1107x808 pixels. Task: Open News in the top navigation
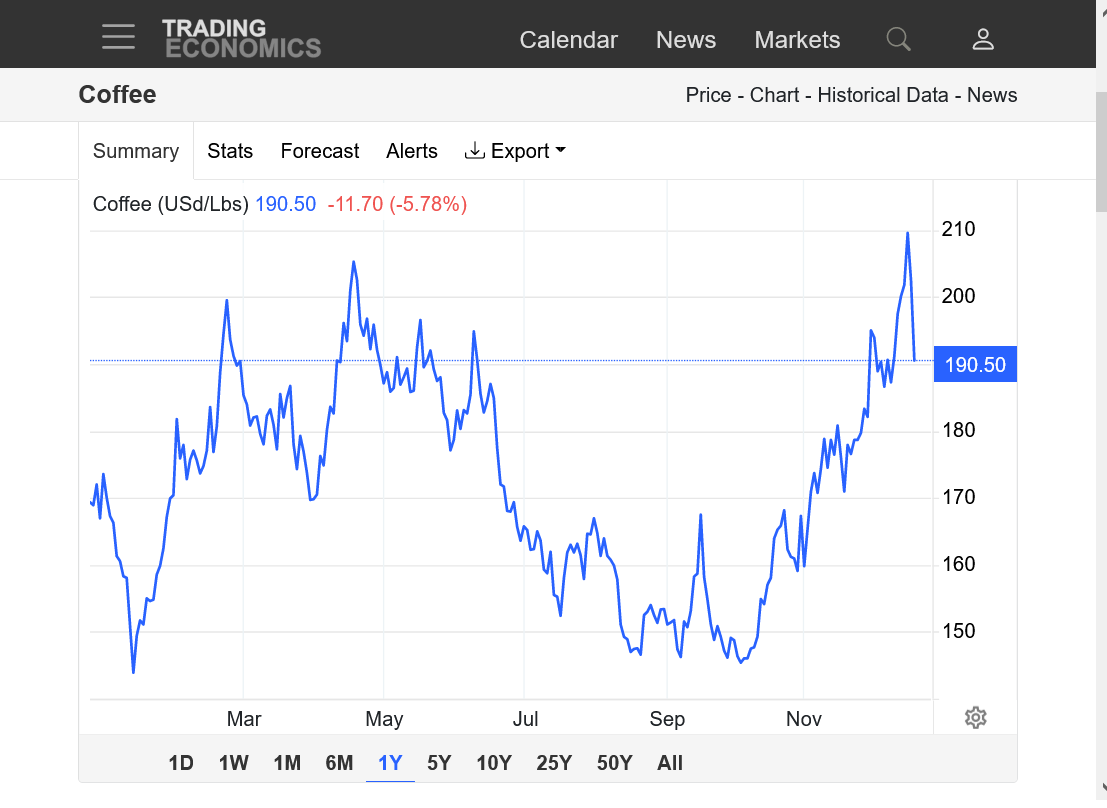685,40
